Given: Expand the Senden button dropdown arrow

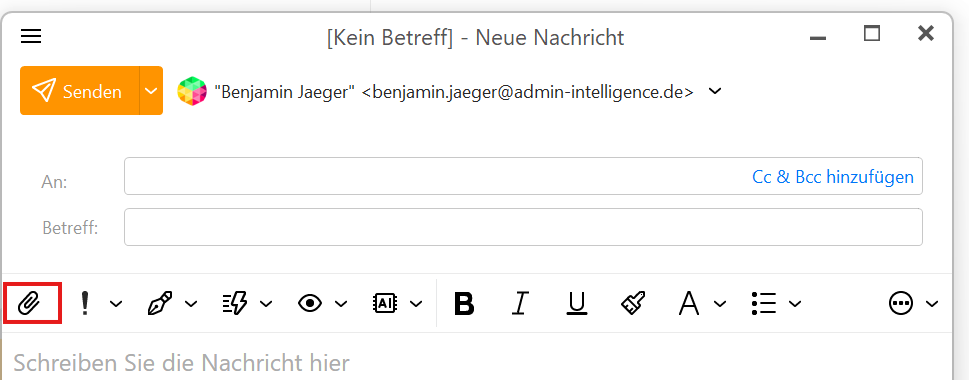Looking at the screenshot, I should point(151,91).
